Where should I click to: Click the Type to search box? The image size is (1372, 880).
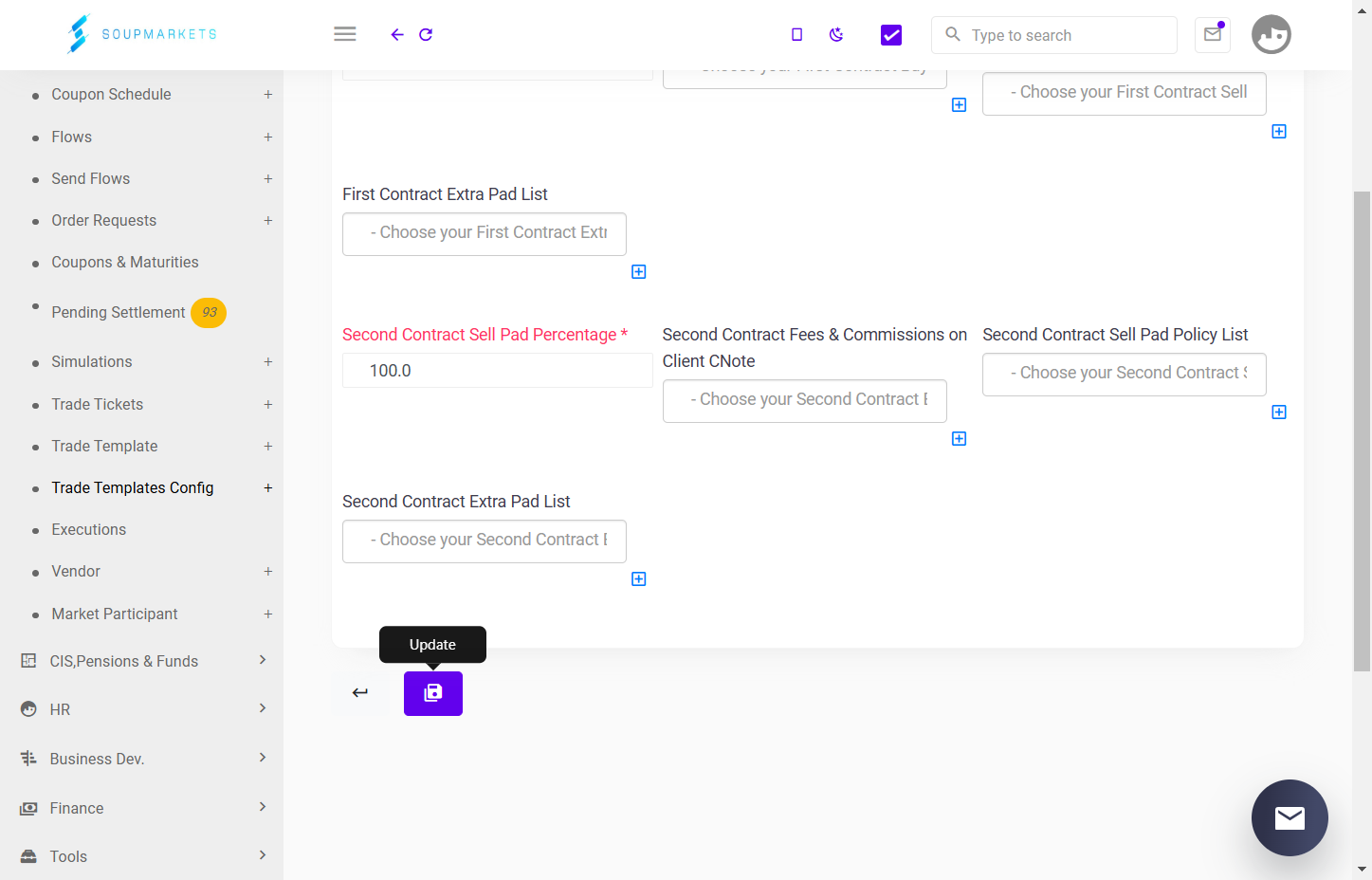(1054, 35)
